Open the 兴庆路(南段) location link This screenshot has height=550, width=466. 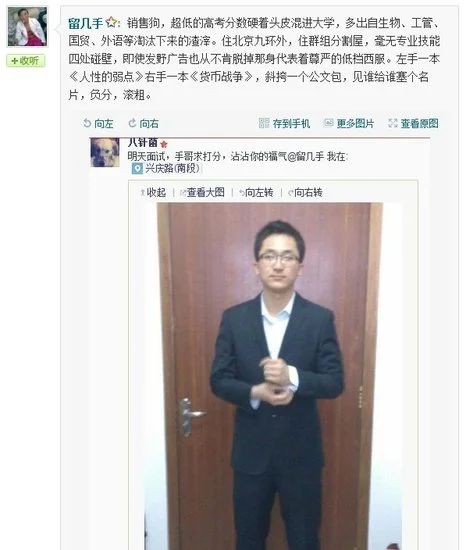tap(173, 168)
